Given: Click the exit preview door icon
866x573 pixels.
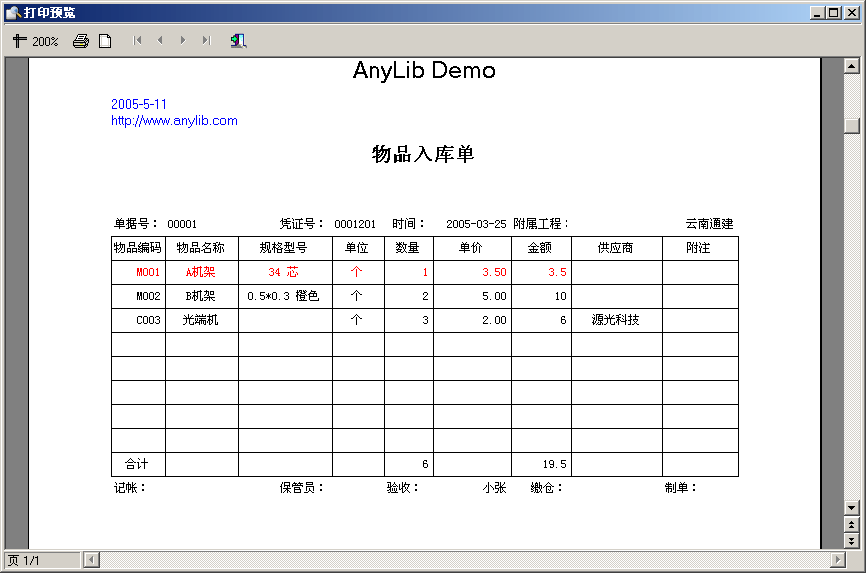Looking at the screenshot, I should [238, 41].
